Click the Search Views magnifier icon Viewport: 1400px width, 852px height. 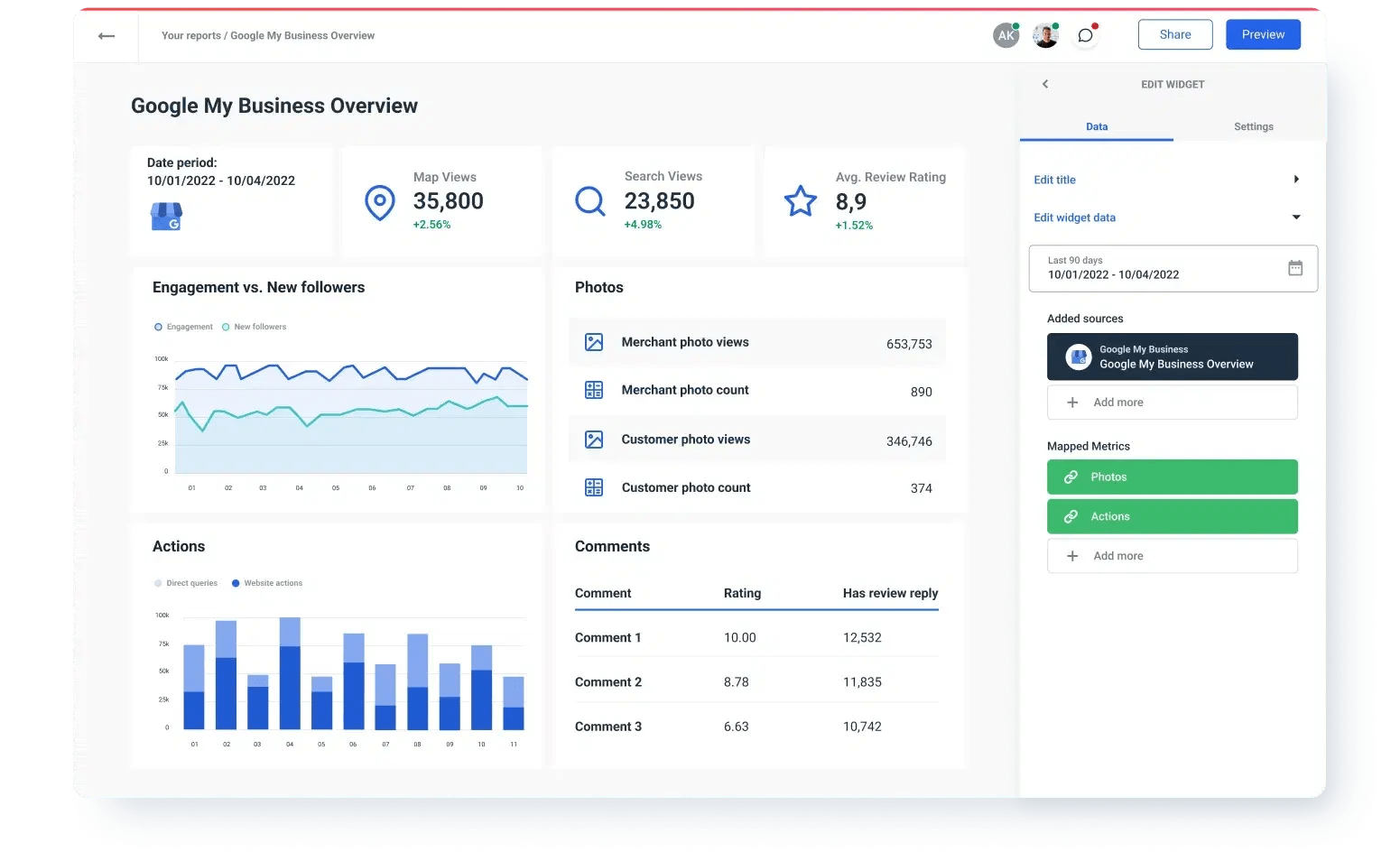(x=589, y=200)
